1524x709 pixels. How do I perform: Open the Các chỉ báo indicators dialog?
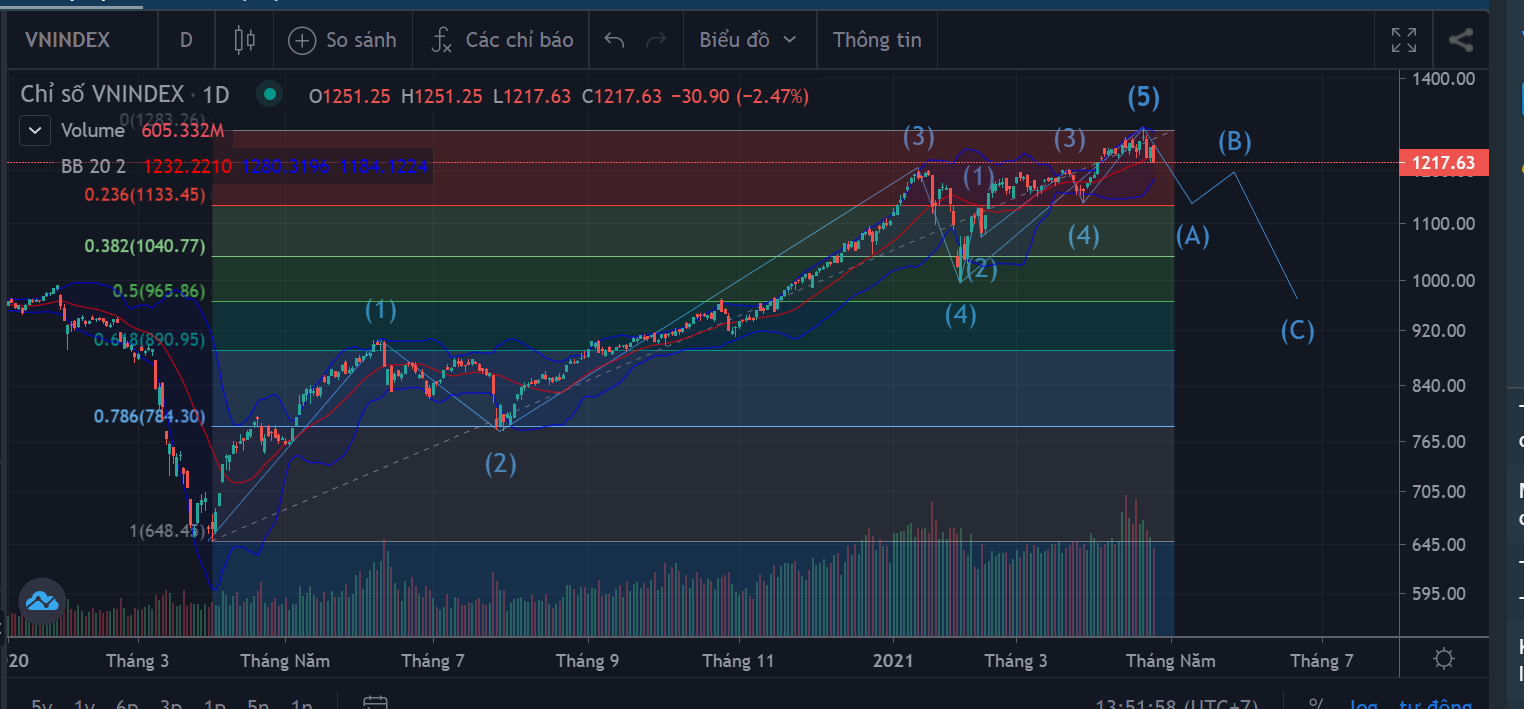click(502, 40)
